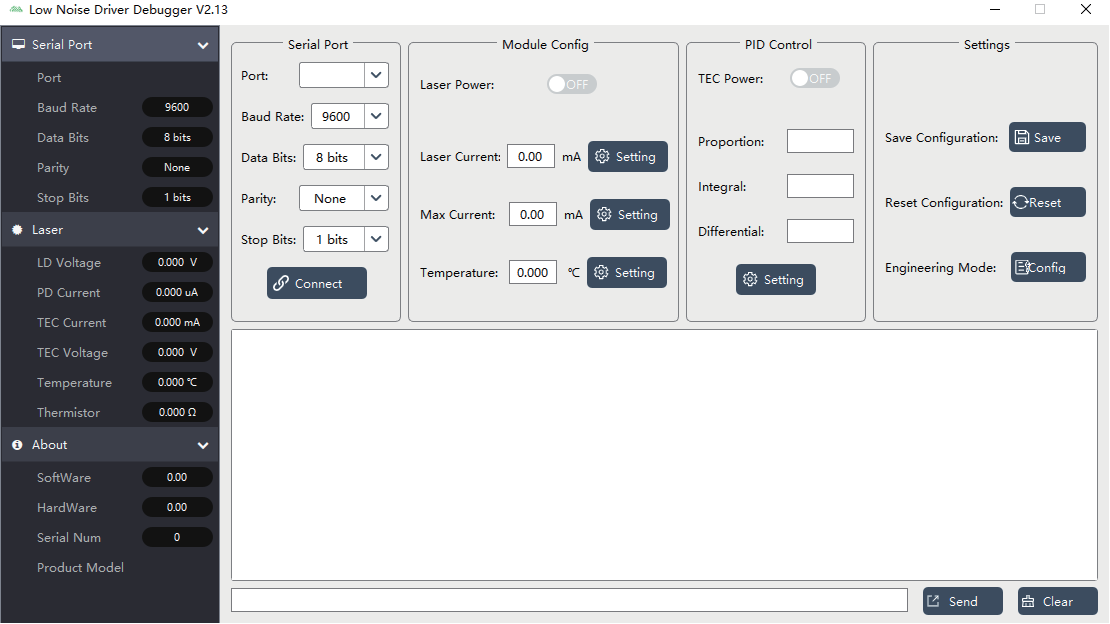Open the Baud Rate dropdown
This screenshot has width=1110, height=624.
click(x=376, y=117)
